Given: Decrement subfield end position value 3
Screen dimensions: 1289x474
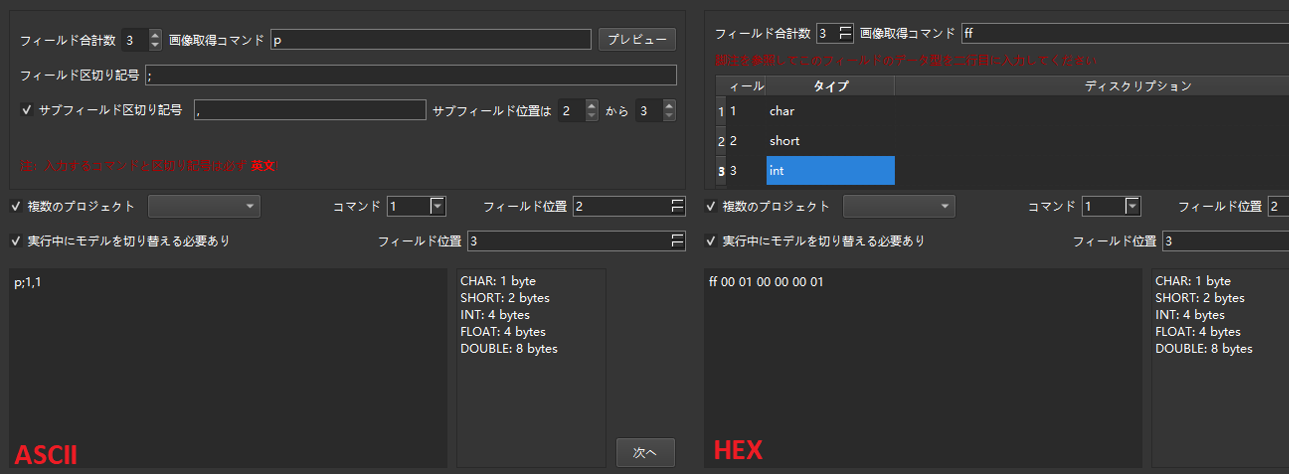Looking at the screenshot, I should point(669,116).
